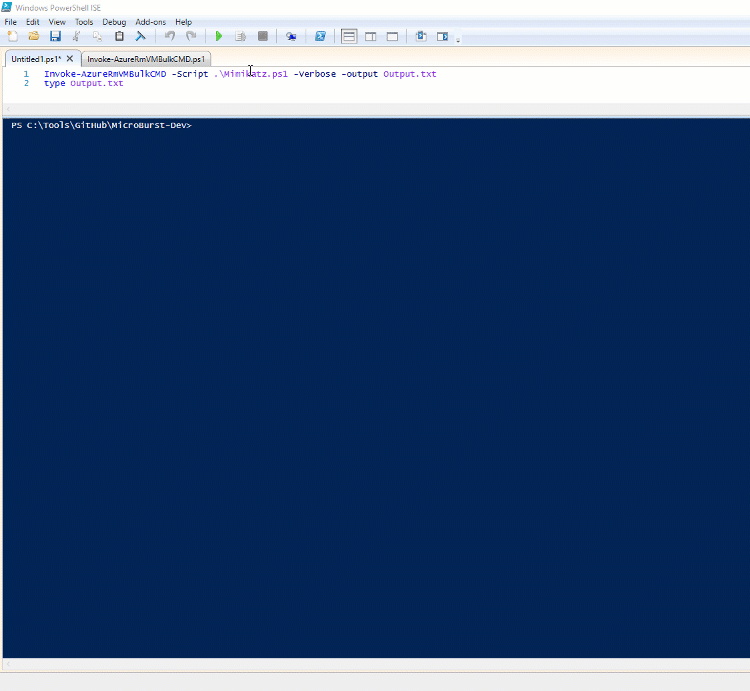Click the Open script folder icon

click(x=34, y=36)
